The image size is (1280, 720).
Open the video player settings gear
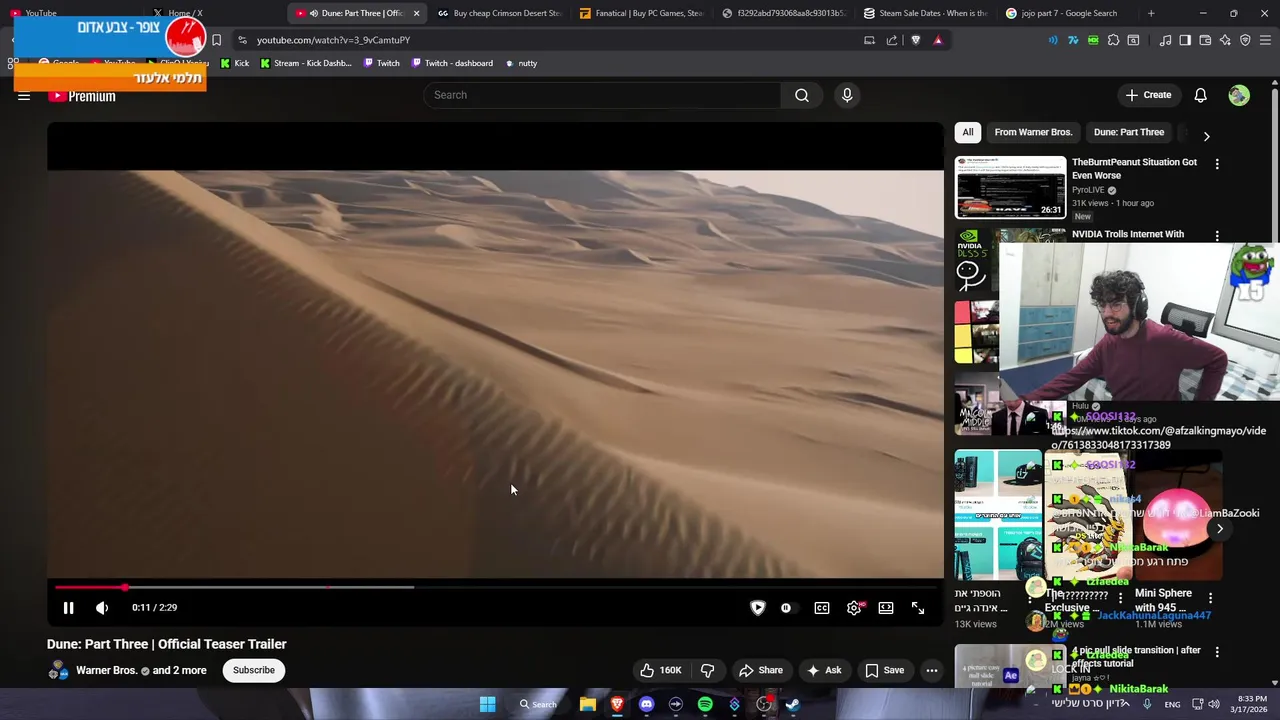pos(854,607)
